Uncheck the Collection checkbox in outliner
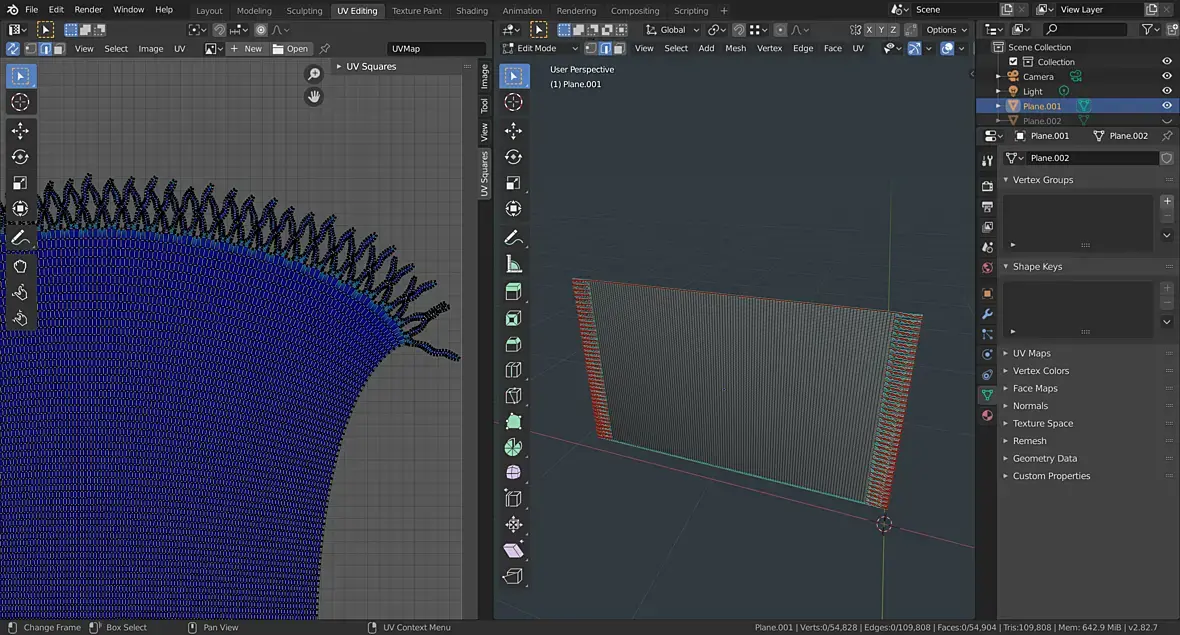The image size is (1180, 635). (x=1013, y=62)
